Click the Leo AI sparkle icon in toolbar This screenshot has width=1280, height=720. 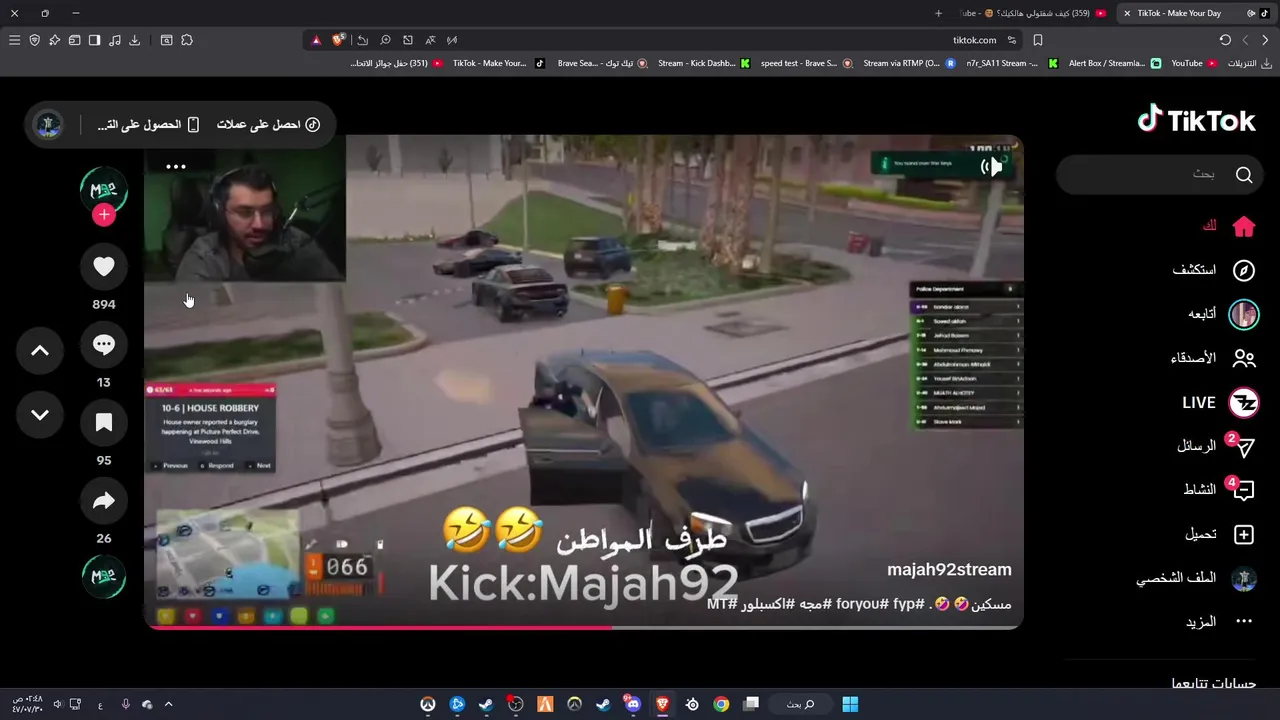(54, 40)
